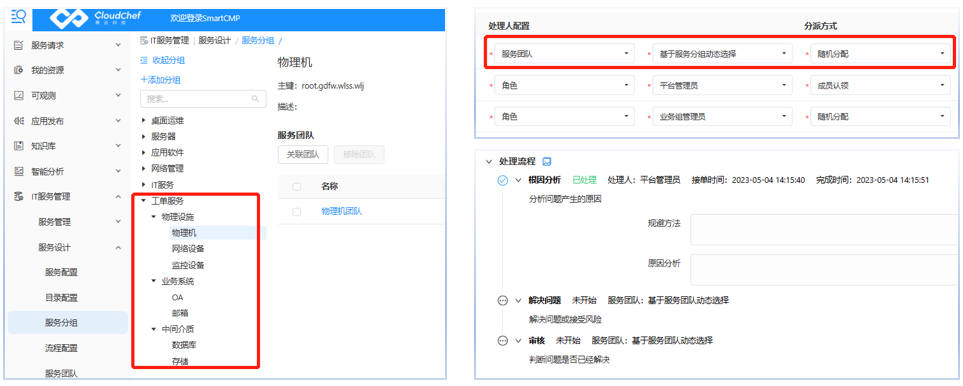Click the 关联团队 button

(303, 155)
